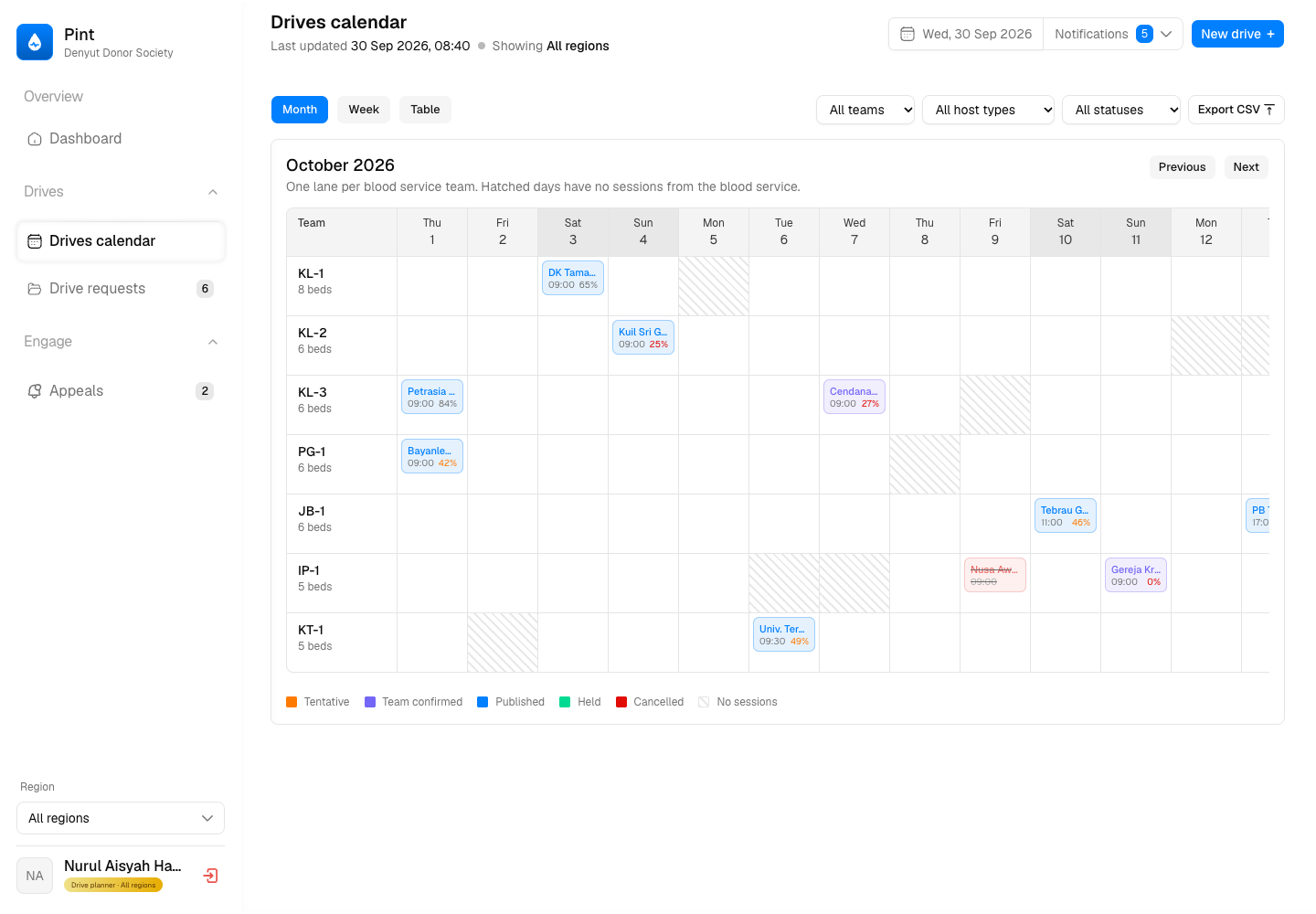Collapse the Drives sidebar section

click(x=213, y=192)
